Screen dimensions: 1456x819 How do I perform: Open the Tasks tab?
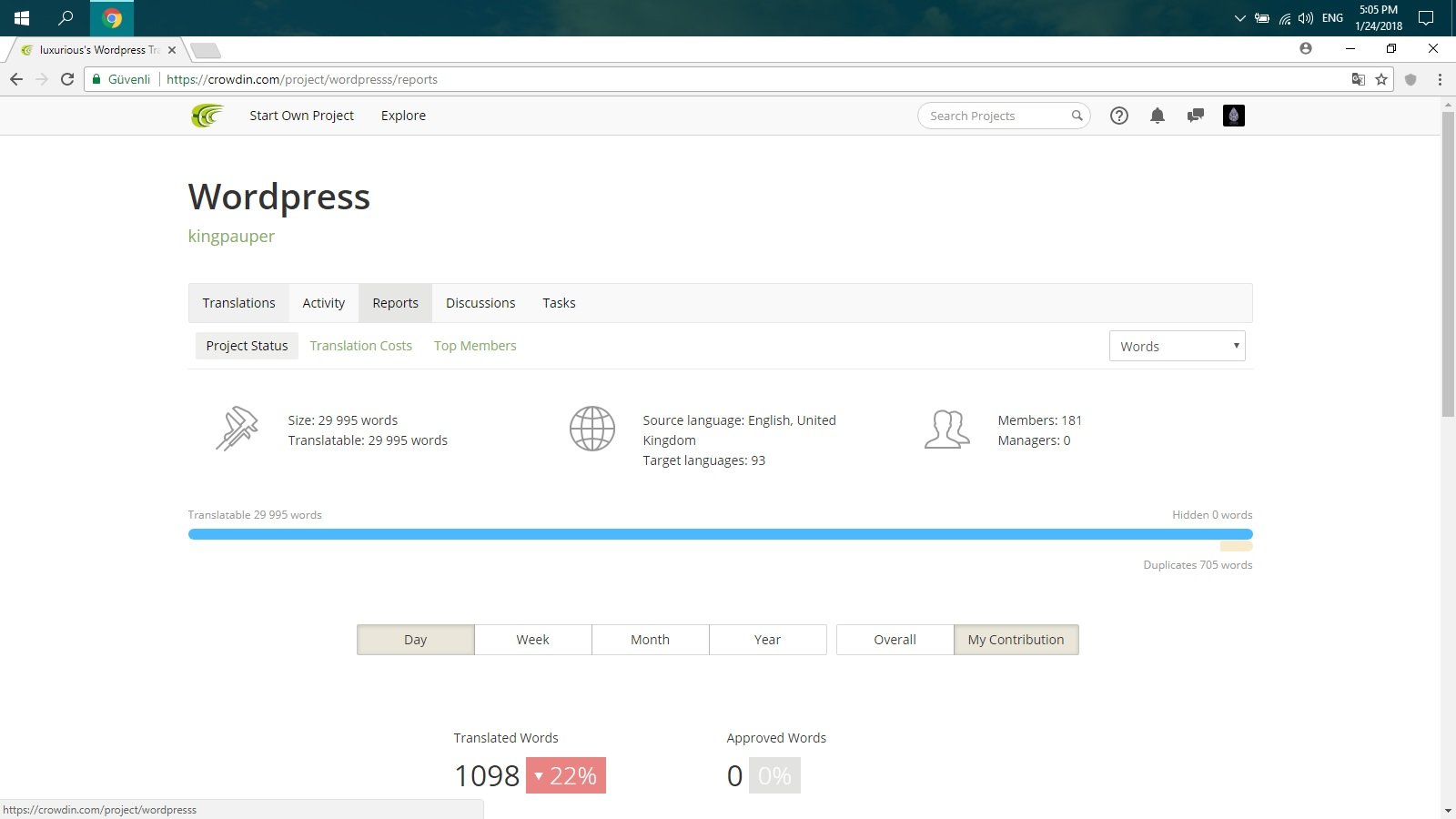click(559, 303)
